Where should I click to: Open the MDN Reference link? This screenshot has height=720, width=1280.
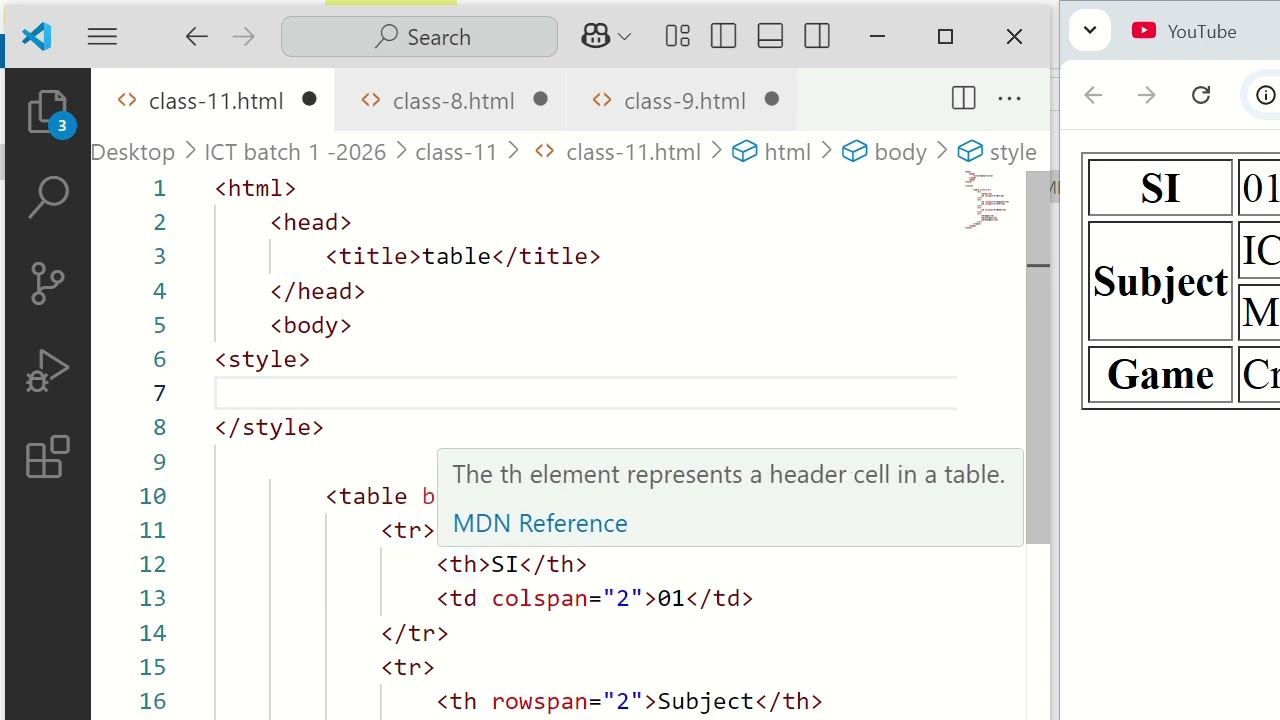[x=540, y=523]
